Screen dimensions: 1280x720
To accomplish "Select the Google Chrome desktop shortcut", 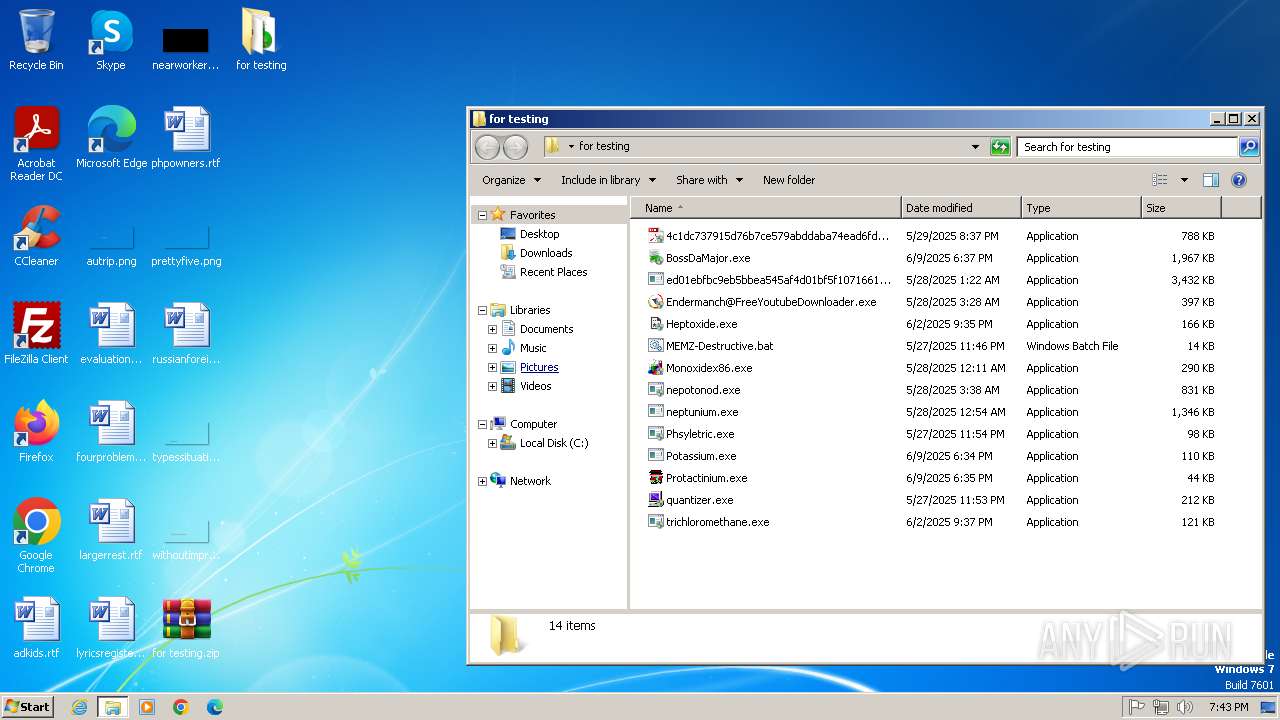I will 36,536.
